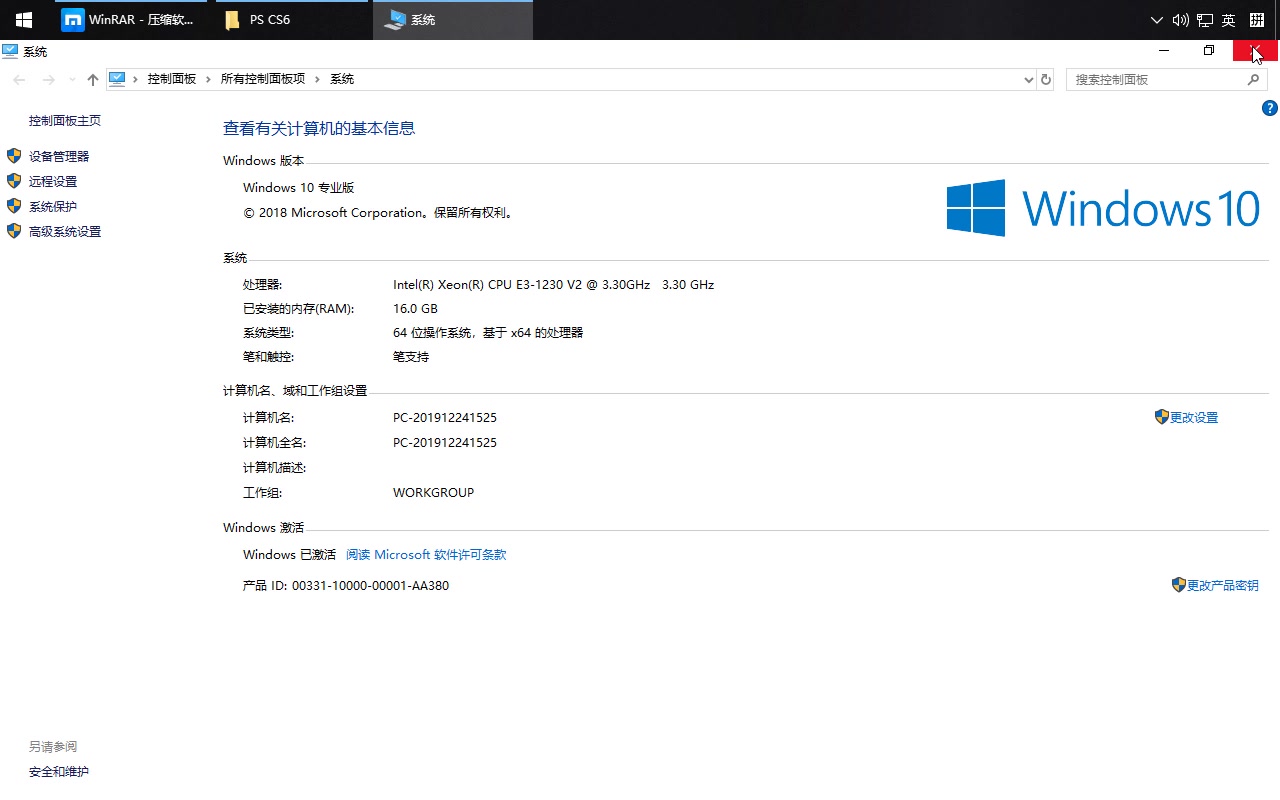Image resolution: width=1280 pixels, height=800 pixels.
Task: Open 高级系统设置 link
Action: coord(65,232)
